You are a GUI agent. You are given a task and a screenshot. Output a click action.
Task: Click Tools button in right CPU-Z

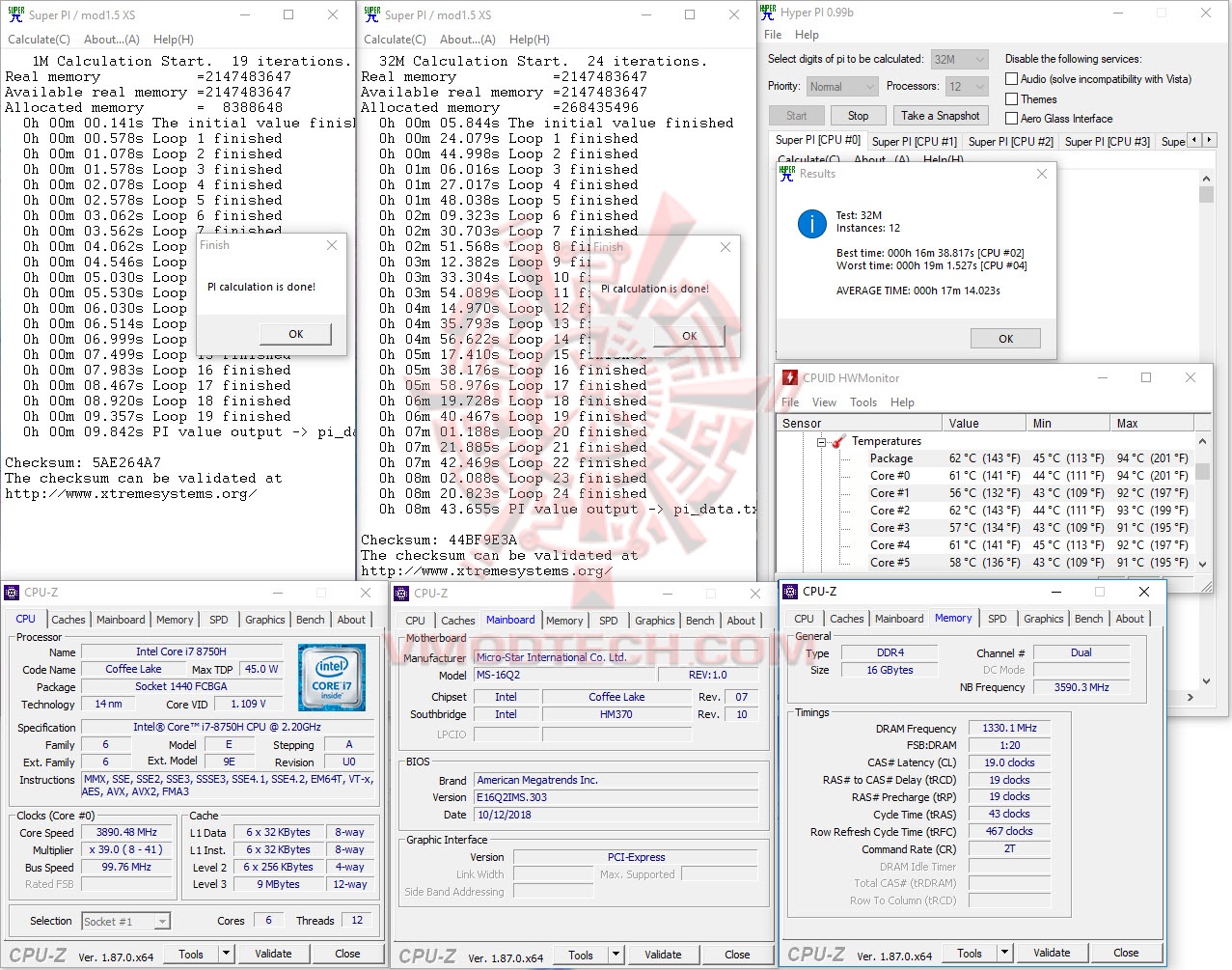point(970,953)
